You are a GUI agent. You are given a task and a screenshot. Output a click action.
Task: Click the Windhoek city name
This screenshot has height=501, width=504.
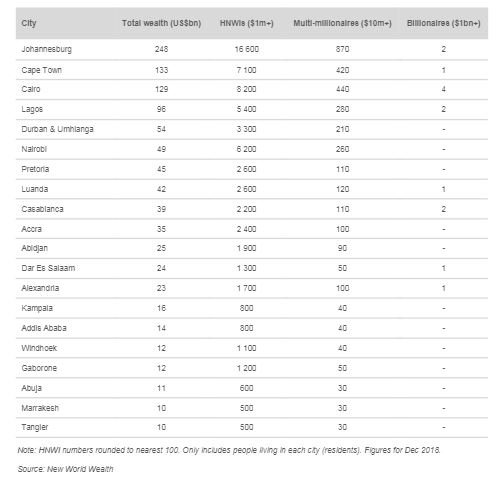[39, 348]
